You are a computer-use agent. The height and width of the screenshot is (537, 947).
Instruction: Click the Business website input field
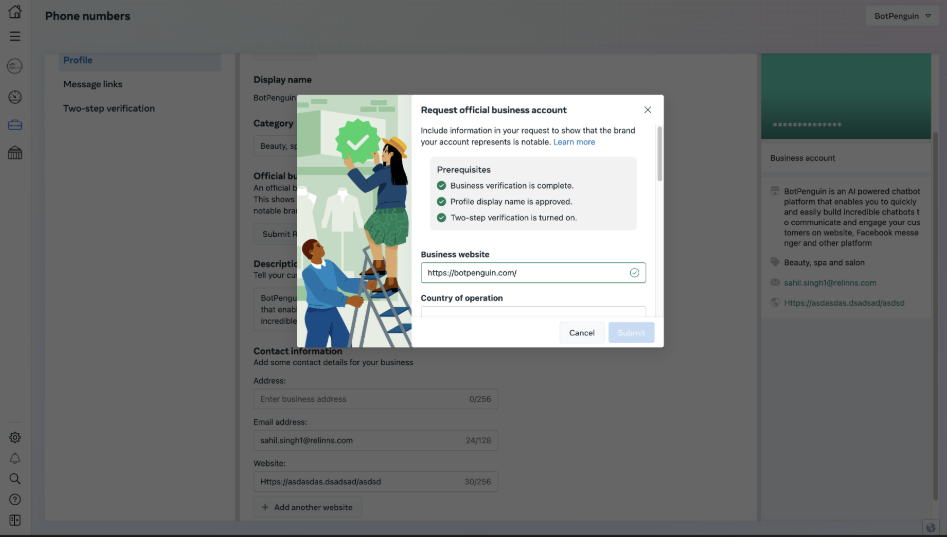point(523,272)
